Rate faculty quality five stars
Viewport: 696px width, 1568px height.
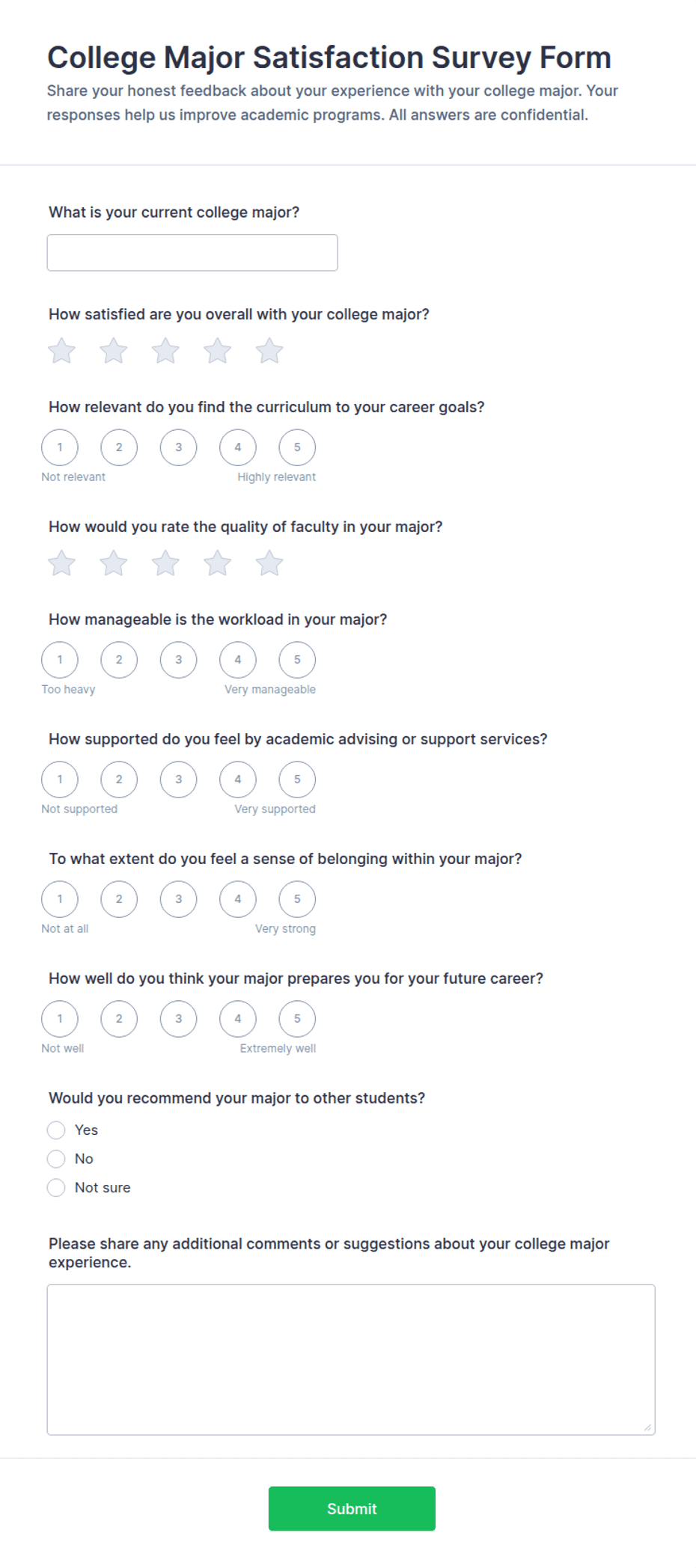269,563
